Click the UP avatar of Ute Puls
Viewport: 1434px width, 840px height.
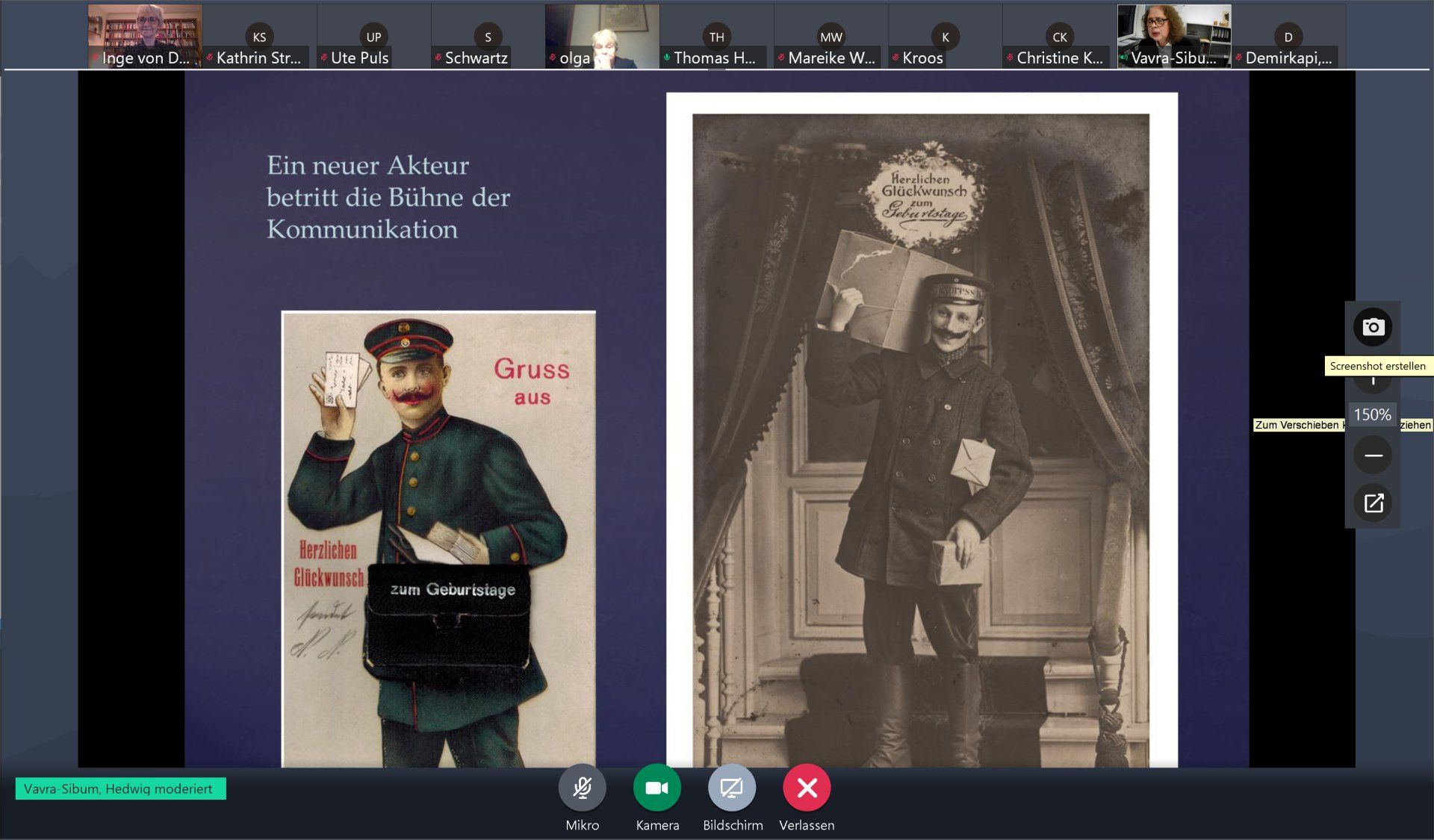pyautogui.click(x=373, y=37)
